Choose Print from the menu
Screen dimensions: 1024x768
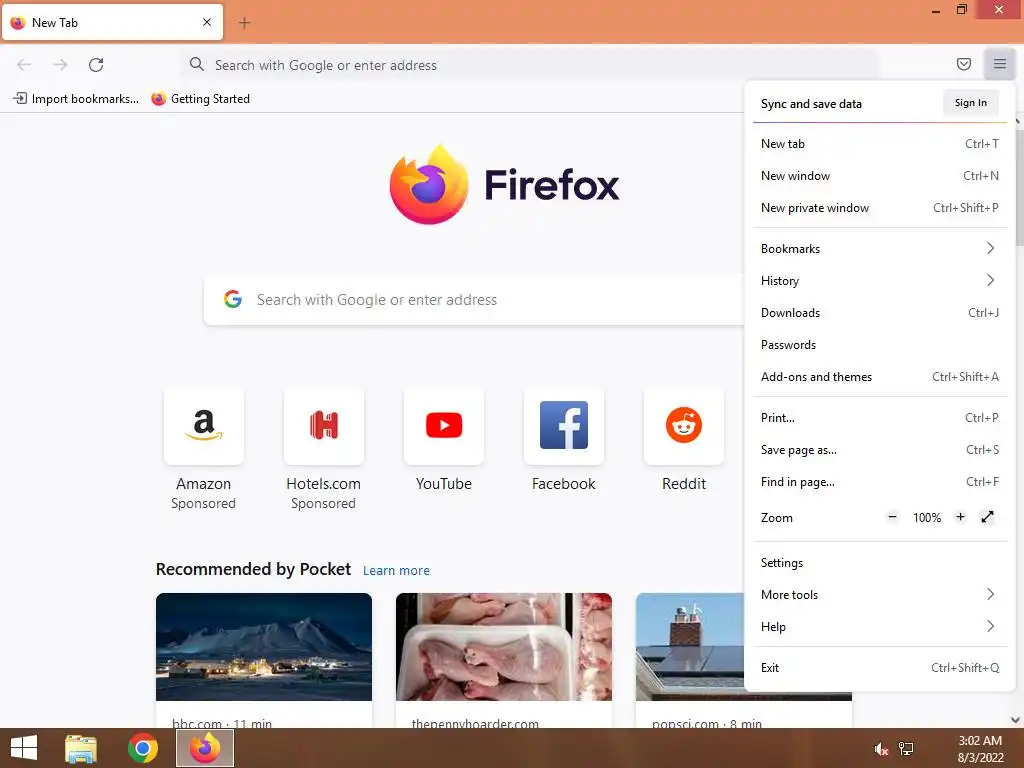(x=879, y=418)
